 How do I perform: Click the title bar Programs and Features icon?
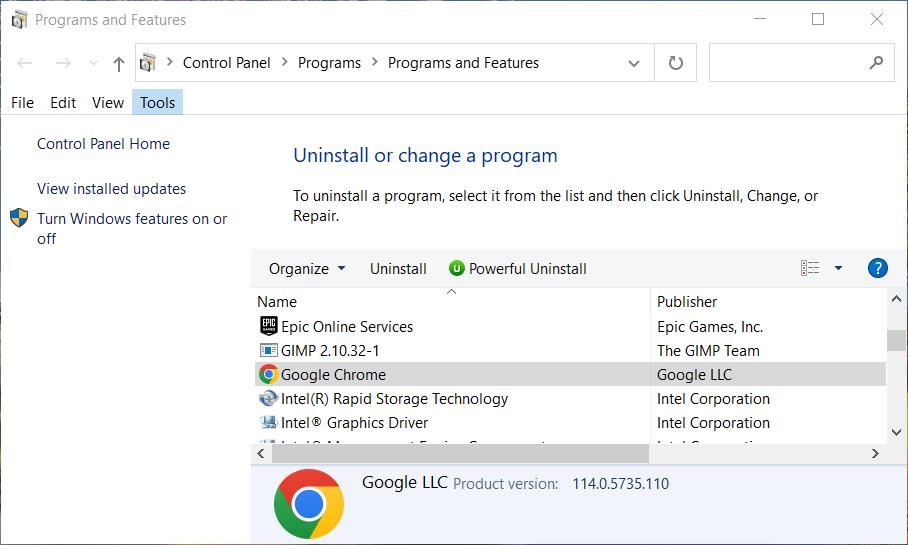pyautogui.click(x=19, y=20)
